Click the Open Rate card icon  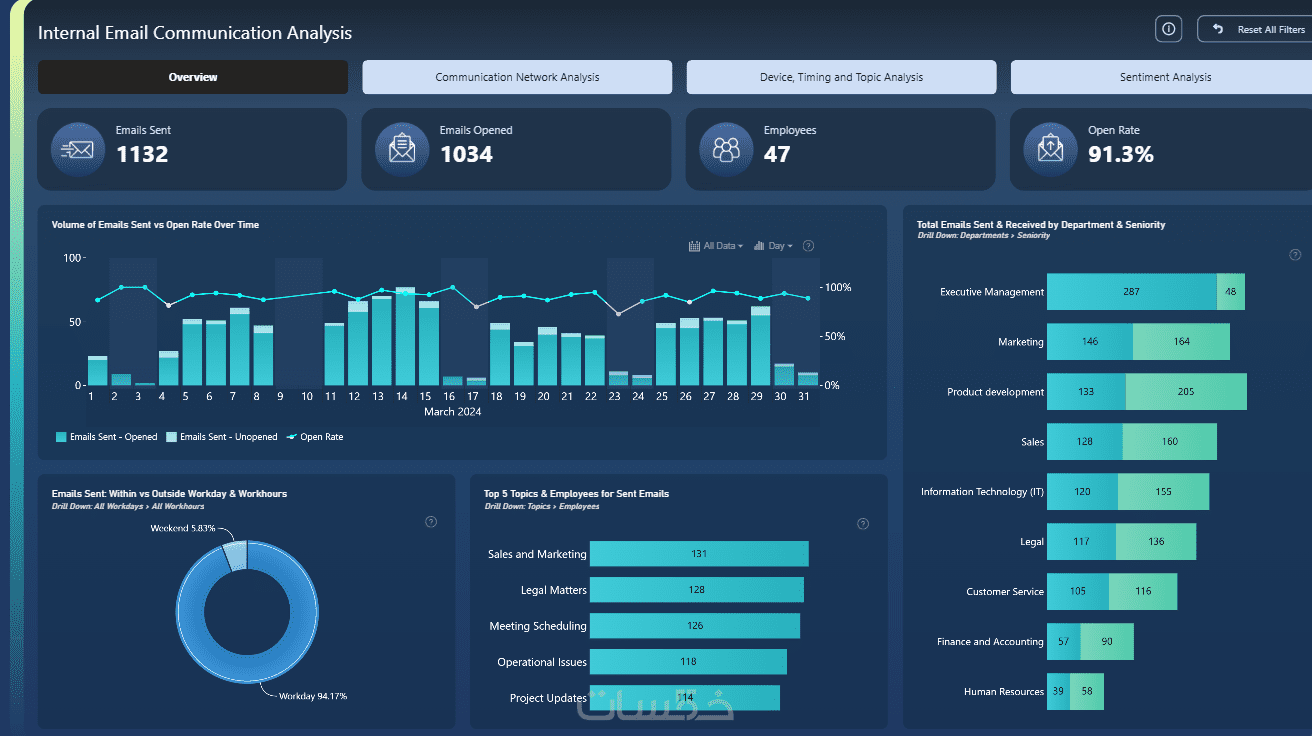tap(1050, 149)
